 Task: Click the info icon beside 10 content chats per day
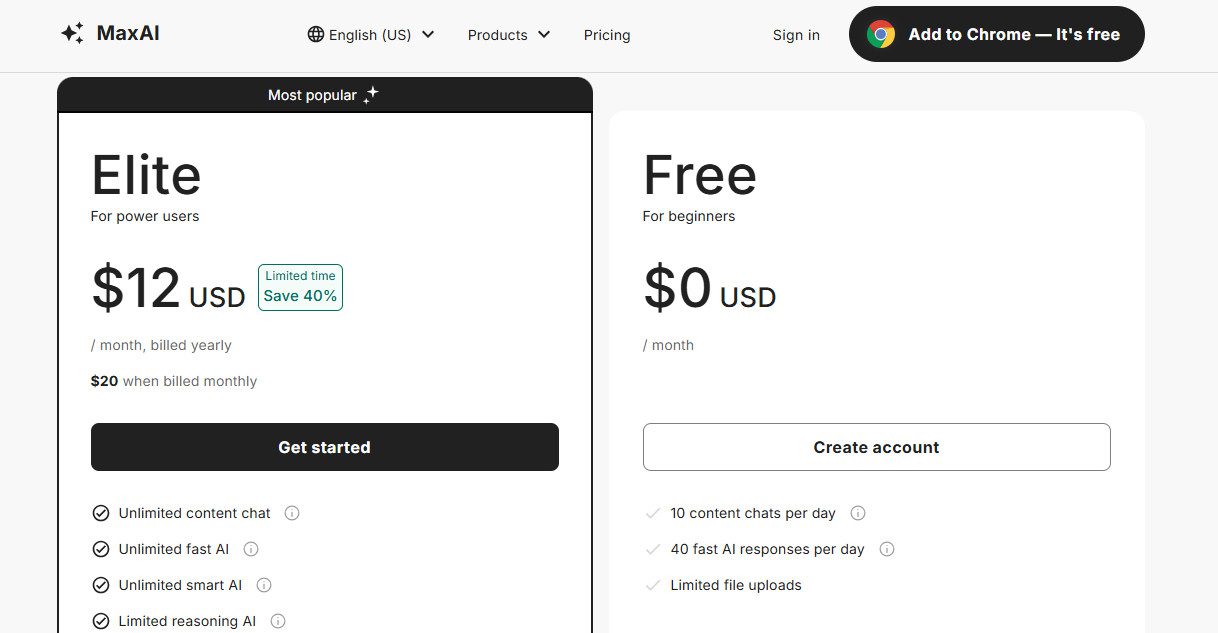point(857,512)
